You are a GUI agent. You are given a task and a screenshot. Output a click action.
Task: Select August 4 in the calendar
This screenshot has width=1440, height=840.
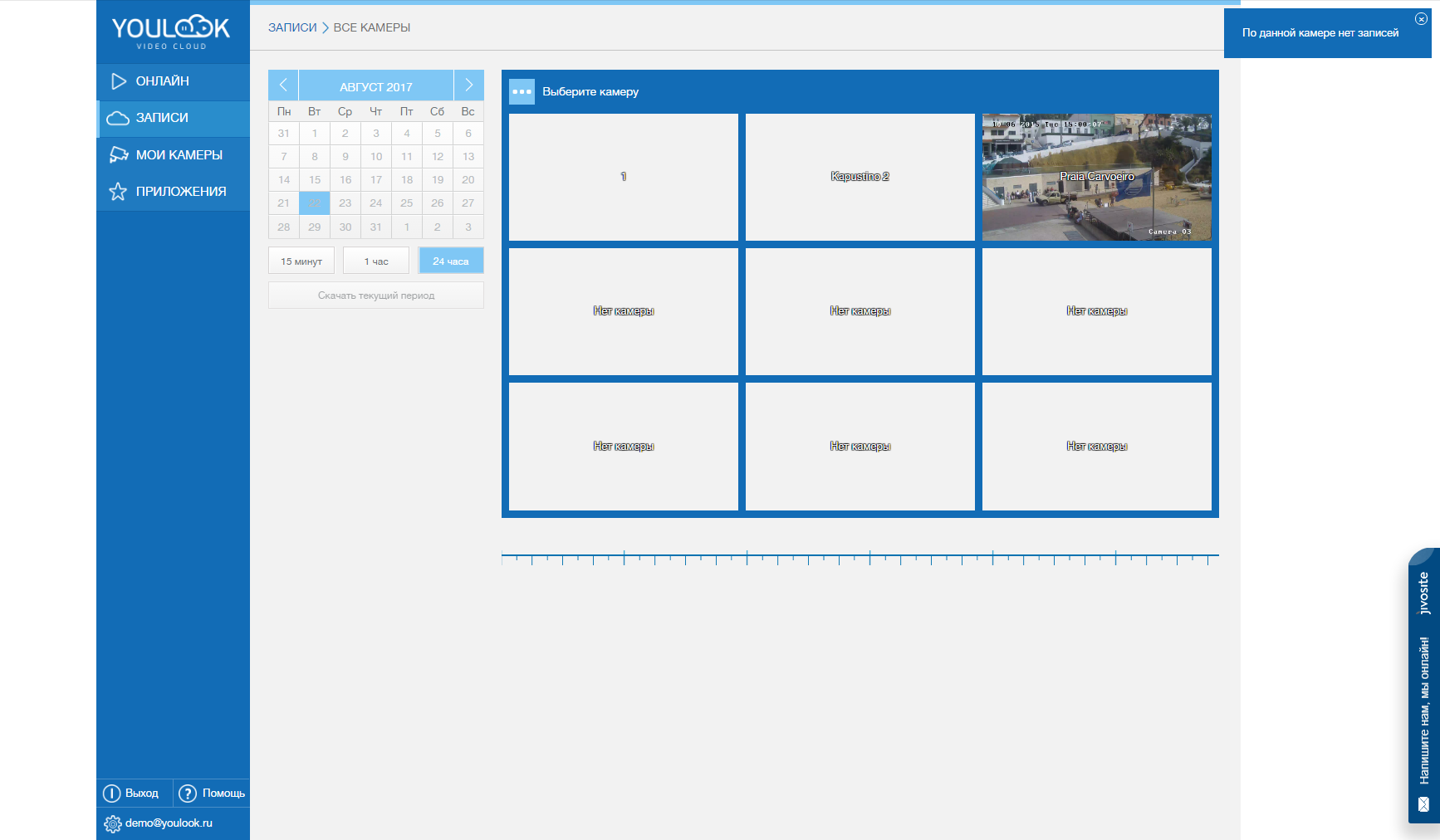(x=407, y=134)
